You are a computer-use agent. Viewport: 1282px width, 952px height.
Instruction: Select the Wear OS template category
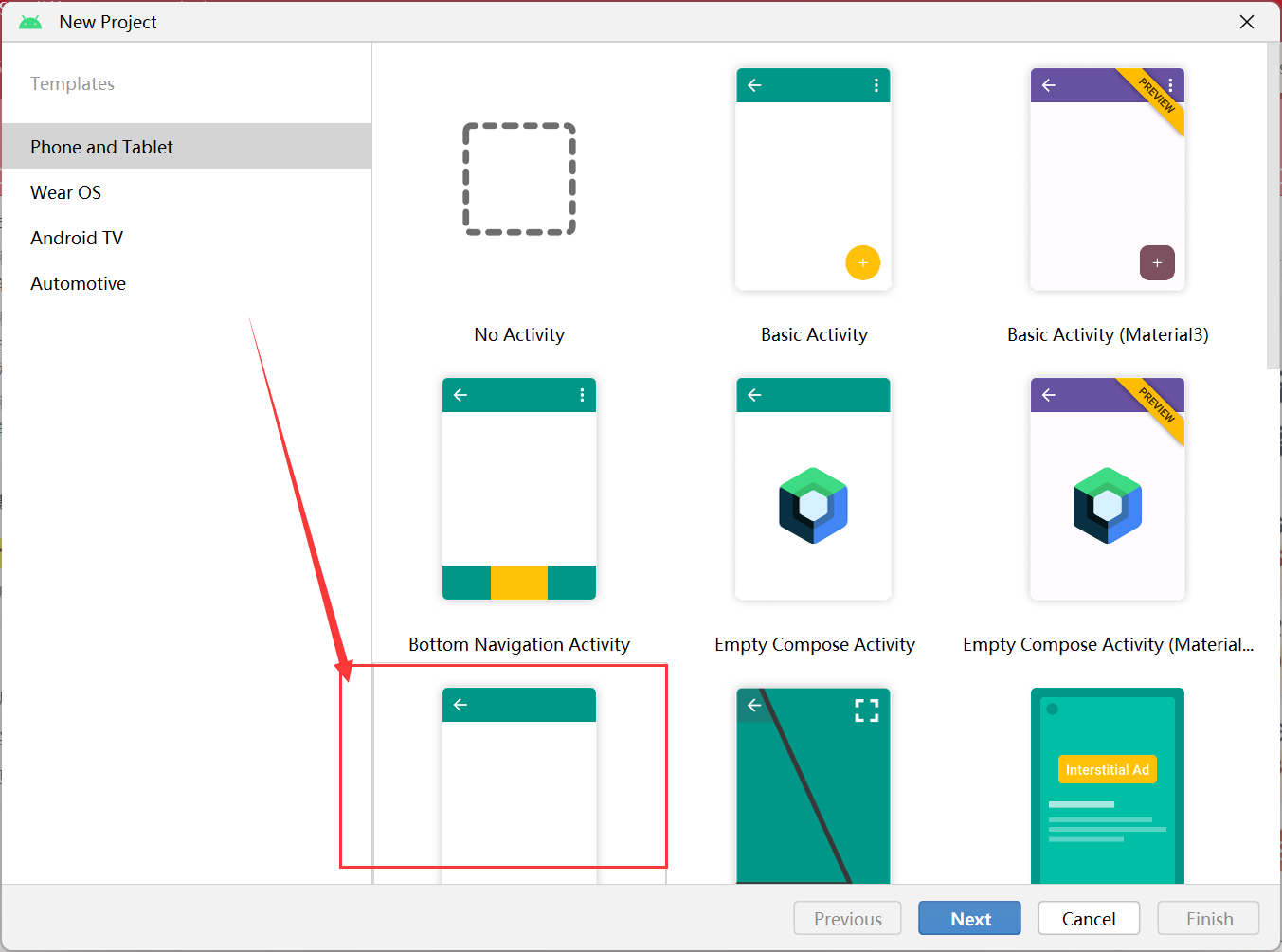(x=186, y=192)
